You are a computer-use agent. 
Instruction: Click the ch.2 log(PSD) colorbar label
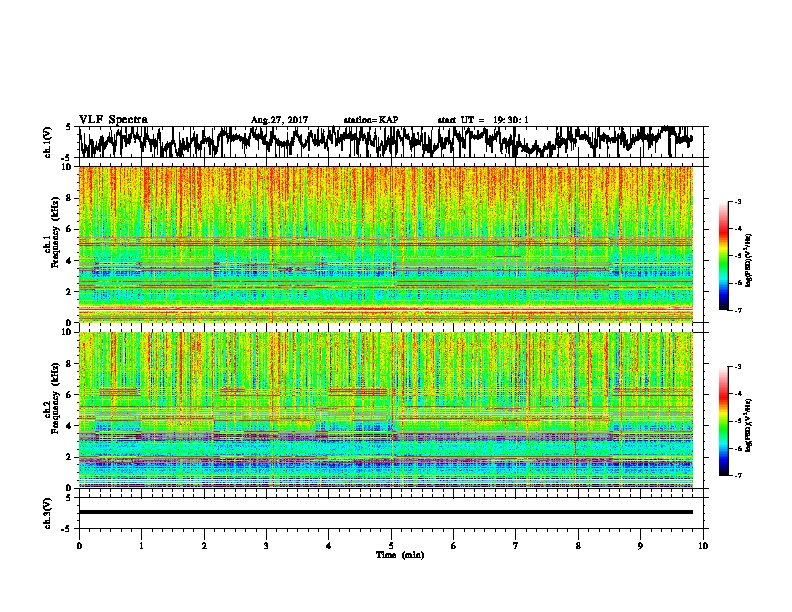click(x=748, y=424)
